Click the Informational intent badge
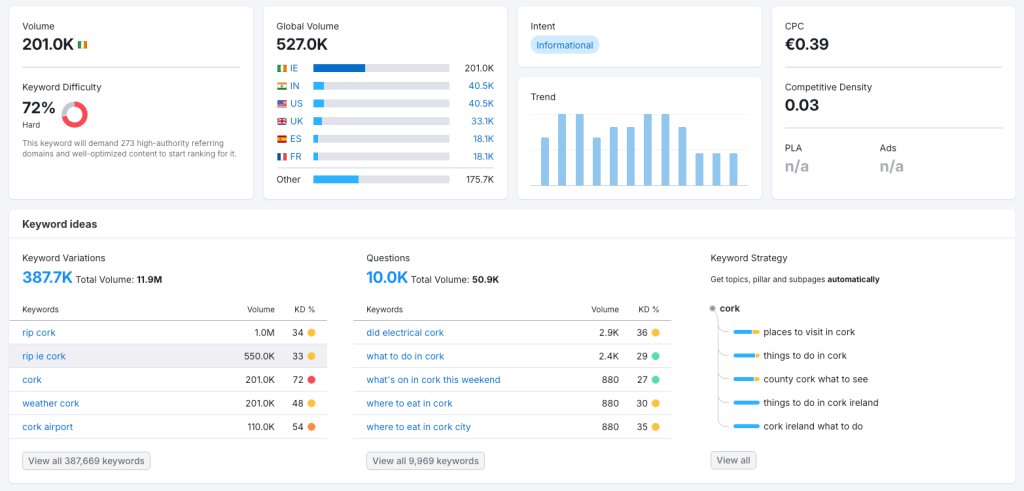The height and width of the screenshot is (491, 1024). coord(564,45)
